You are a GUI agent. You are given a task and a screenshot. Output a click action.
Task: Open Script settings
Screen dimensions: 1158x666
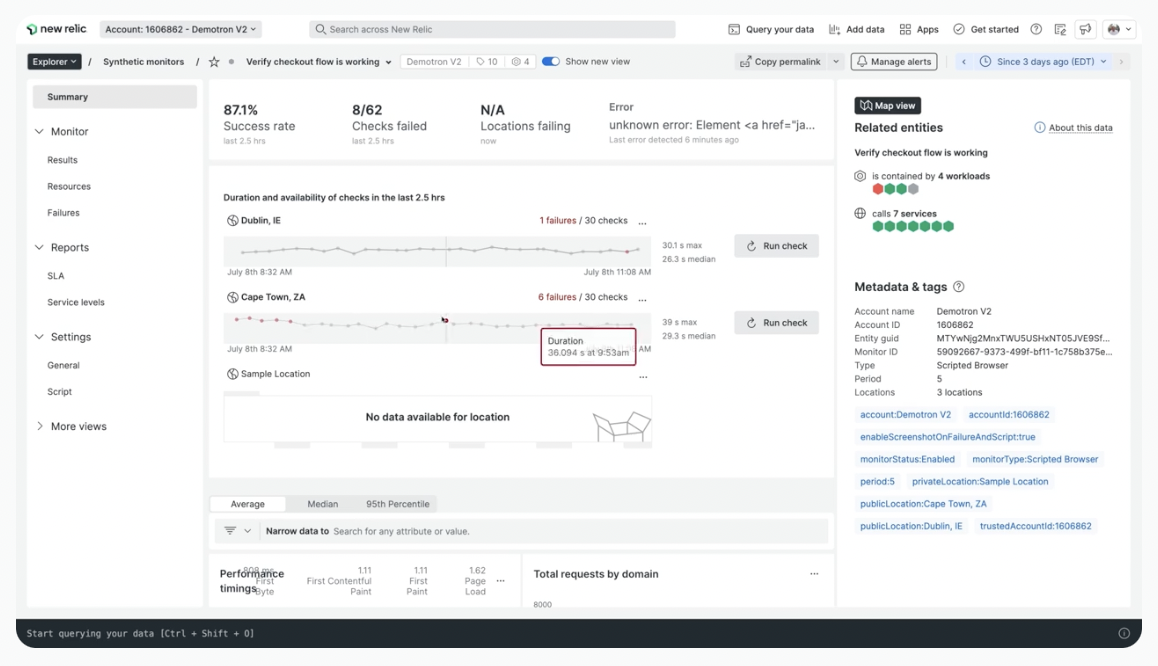pyautogui.click(x=60, y=392)
